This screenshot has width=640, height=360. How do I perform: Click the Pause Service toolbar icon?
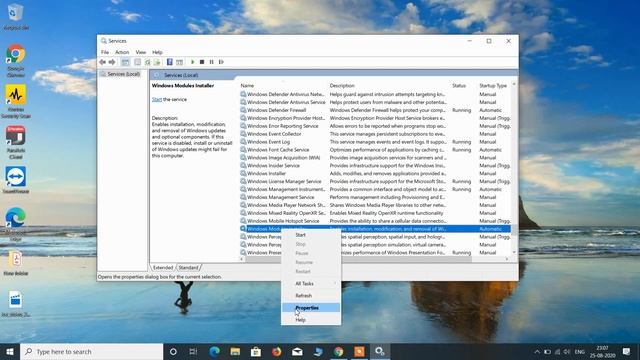[x=211, y=62]
